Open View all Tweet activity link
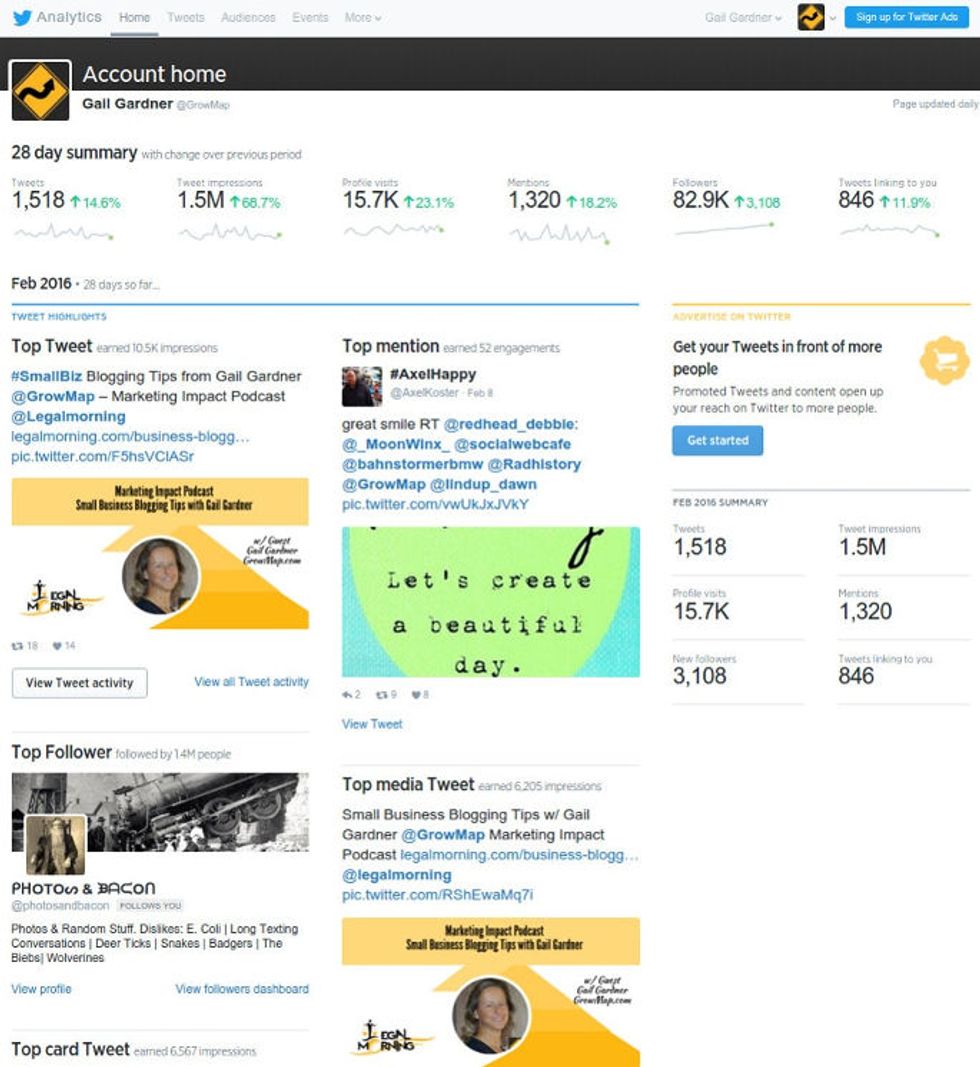 coord(251,682)
